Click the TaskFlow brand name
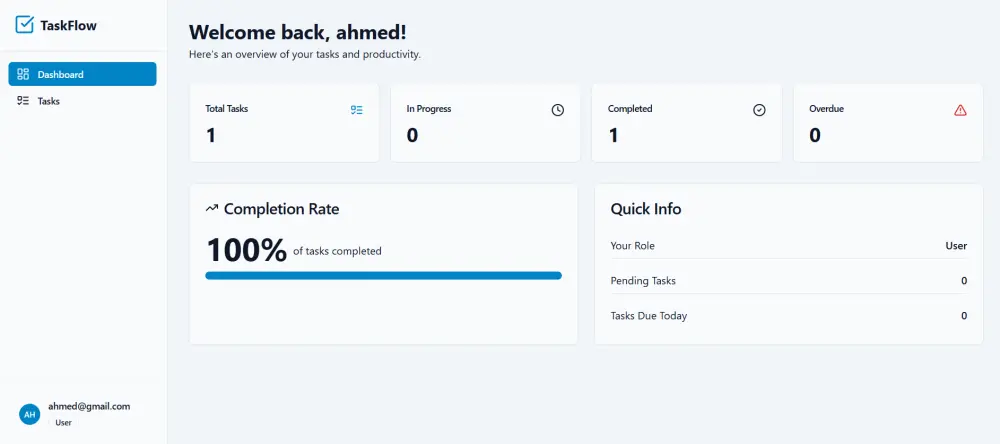1000x444 pixels. 68,26
